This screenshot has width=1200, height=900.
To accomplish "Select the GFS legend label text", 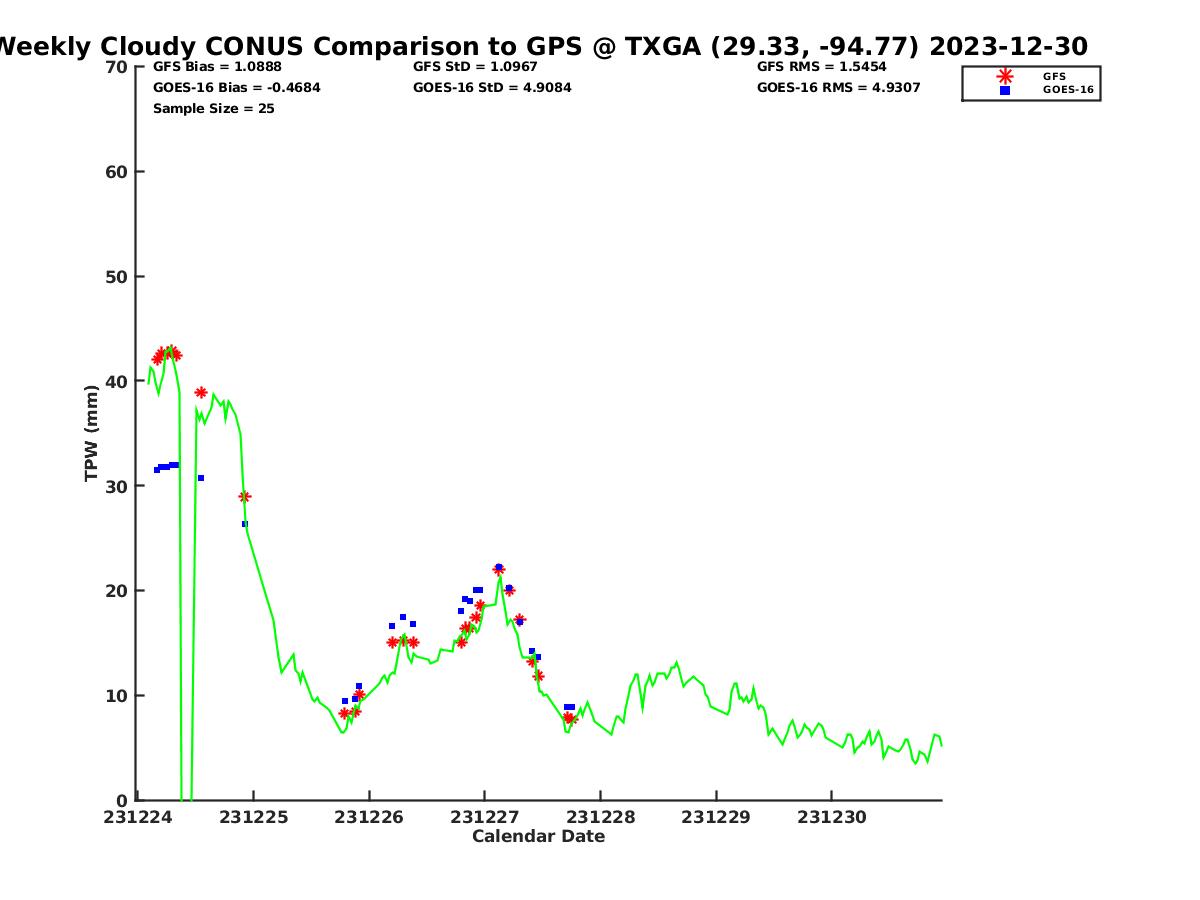I will (1054, 76).
